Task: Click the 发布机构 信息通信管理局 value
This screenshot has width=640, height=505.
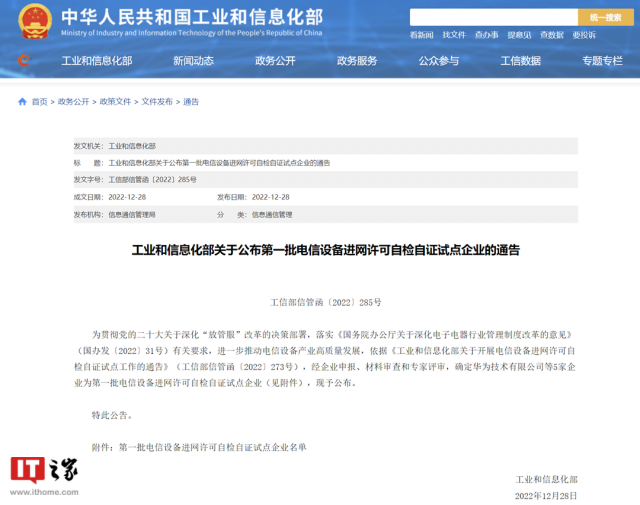Action: 132,215
